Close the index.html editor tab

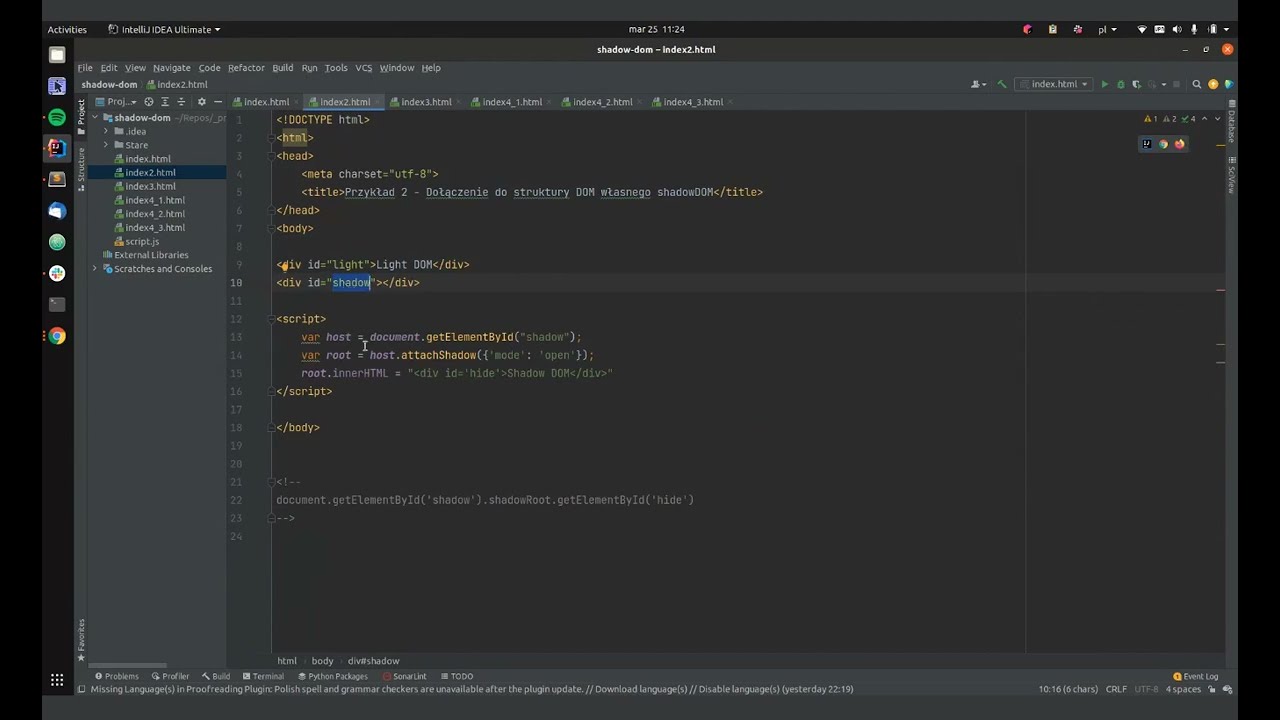pyautogui.click(x=297, y=102)
